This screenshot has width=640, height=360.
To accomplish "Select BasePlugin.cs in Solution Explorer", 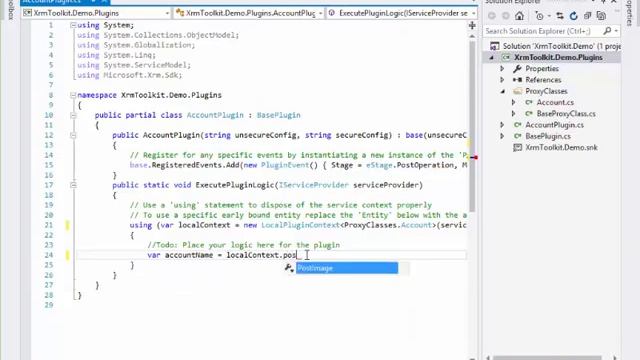I will tap(548, 136).
